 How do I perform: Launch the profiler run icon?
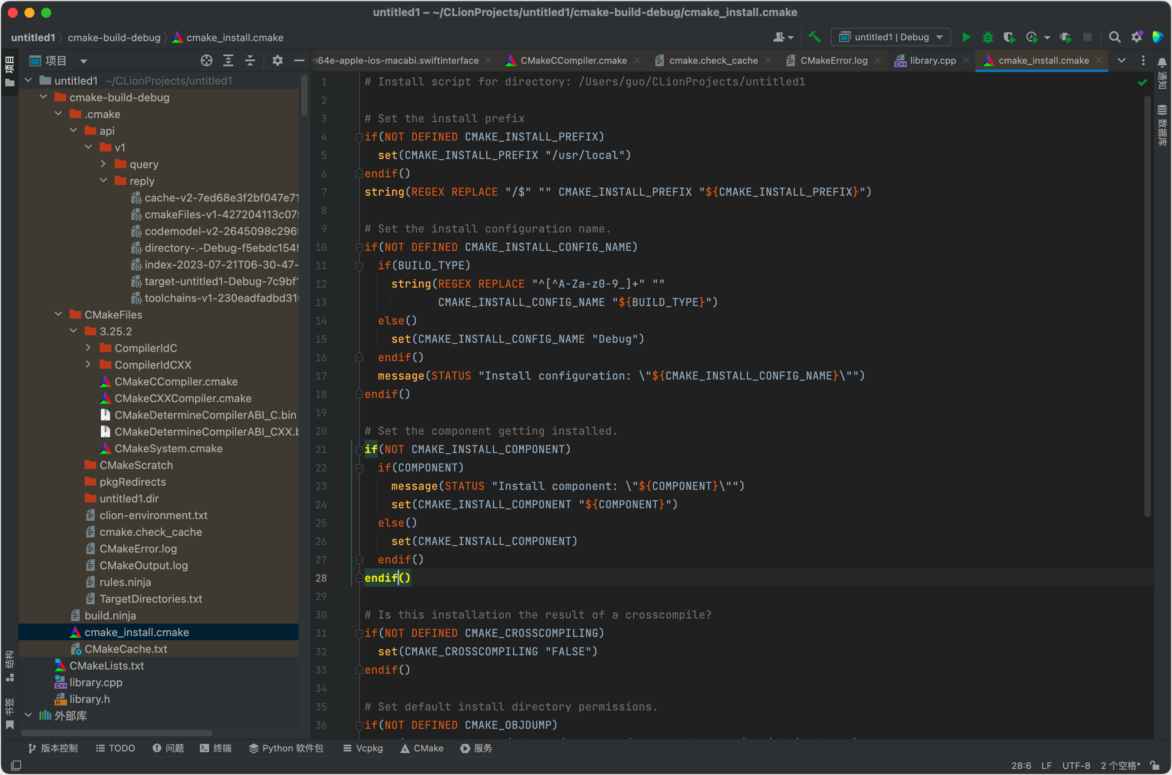[1031, 37]
